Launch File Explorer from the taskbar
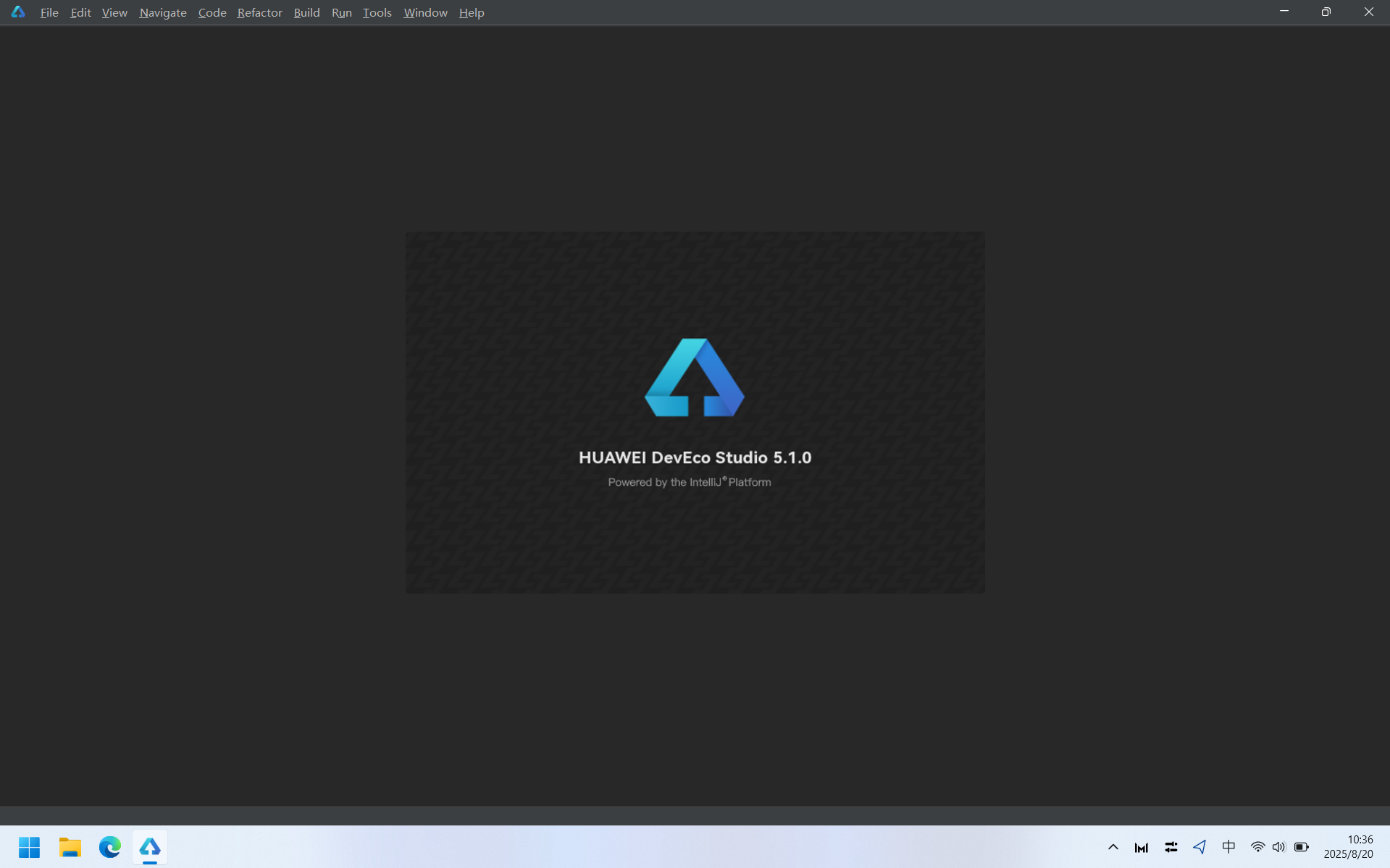This screenshot has width=1390, height=868. (70, 847)
